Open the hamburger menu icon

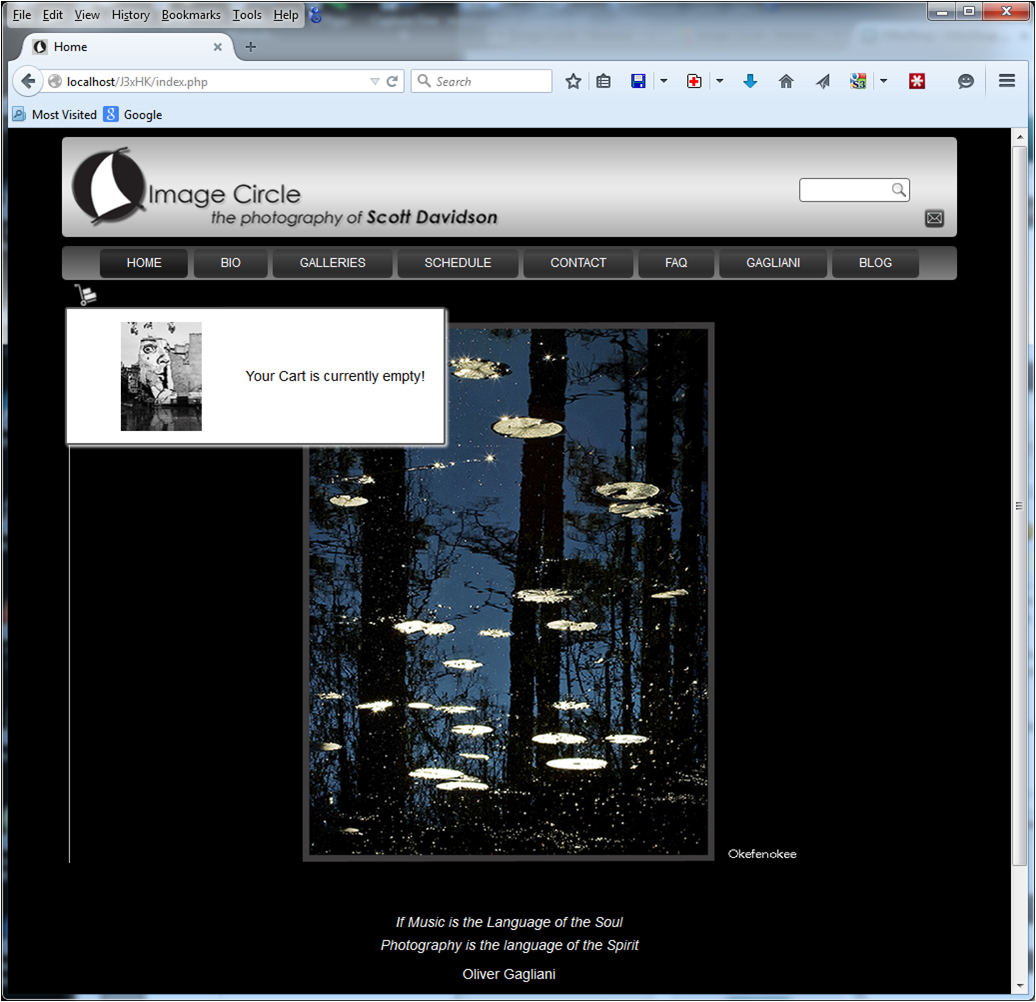click(x=1007, y=81)
